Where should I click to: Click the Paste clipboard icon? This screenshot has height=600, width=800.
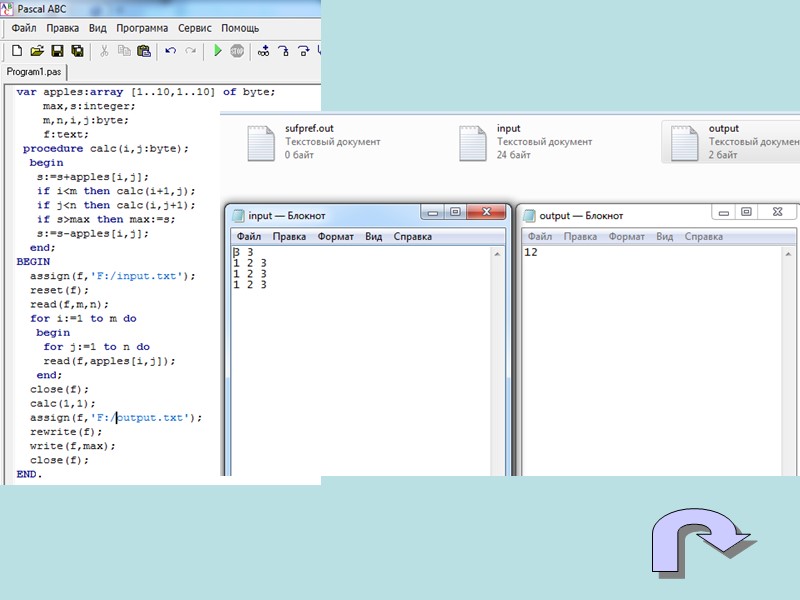[144, 51]
